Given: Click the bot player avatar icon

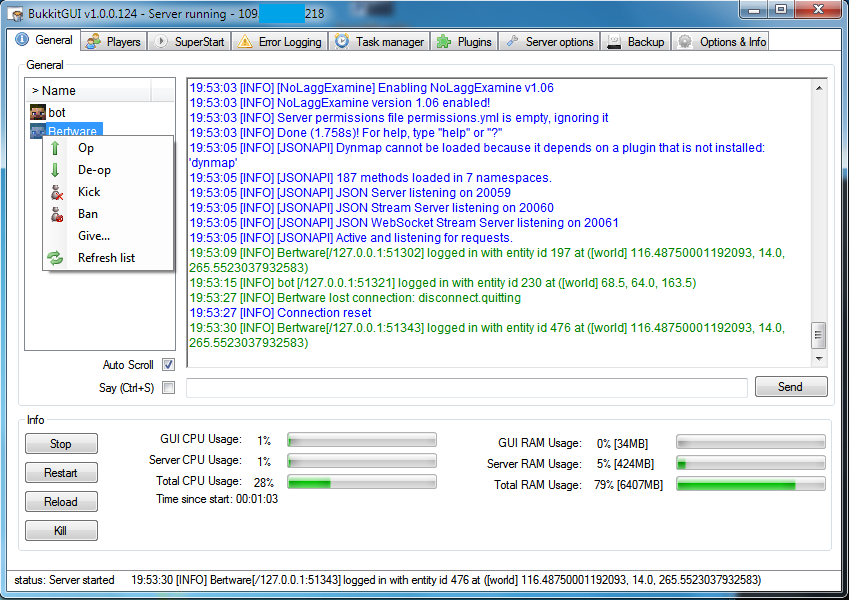Looking at the screenshot, I should [38, 113].
